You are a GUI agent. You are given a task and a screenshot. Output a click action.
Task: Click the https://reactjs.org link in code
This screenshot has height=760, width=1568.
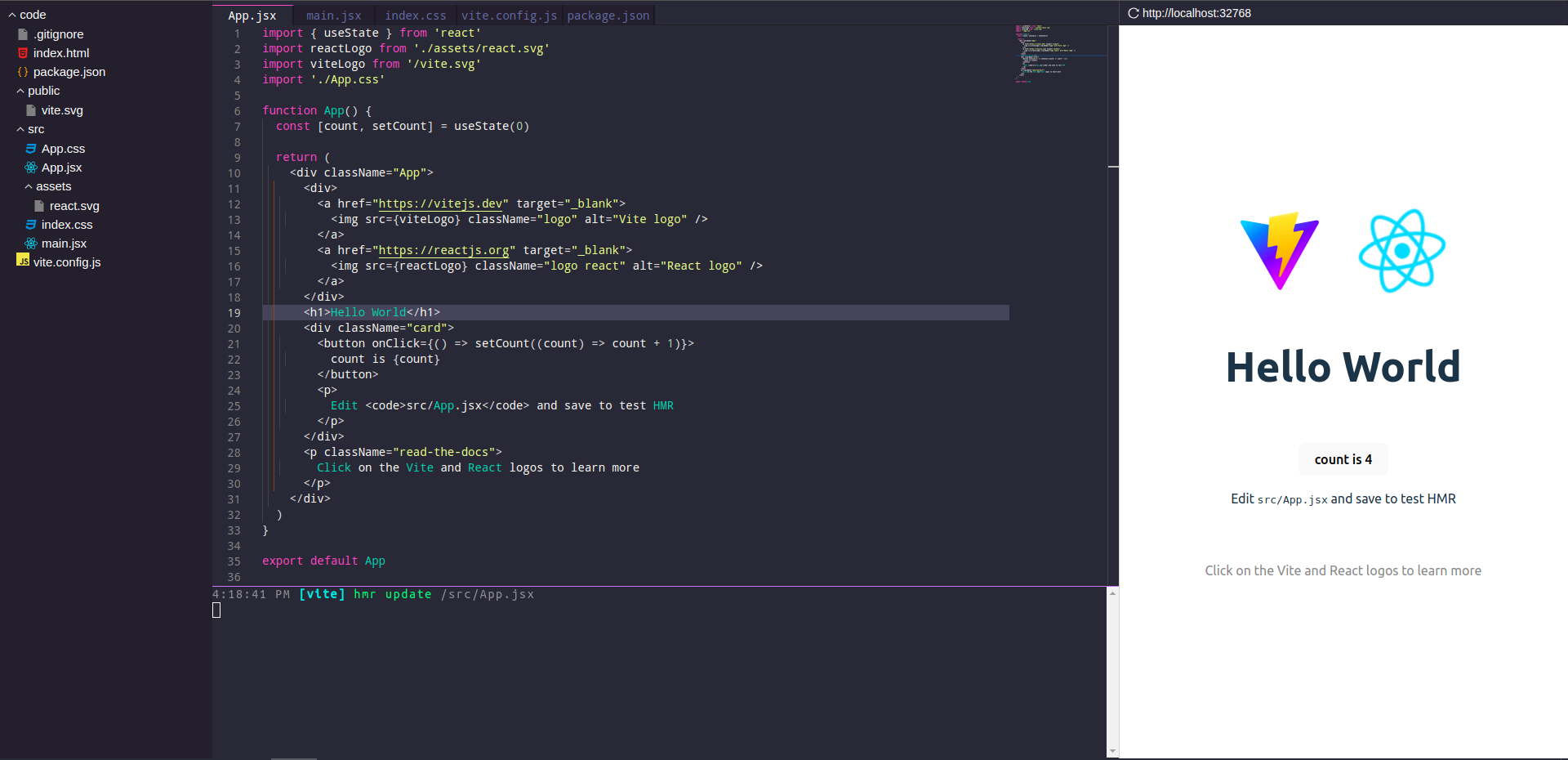pyautogui.click(x=443, y=250)
